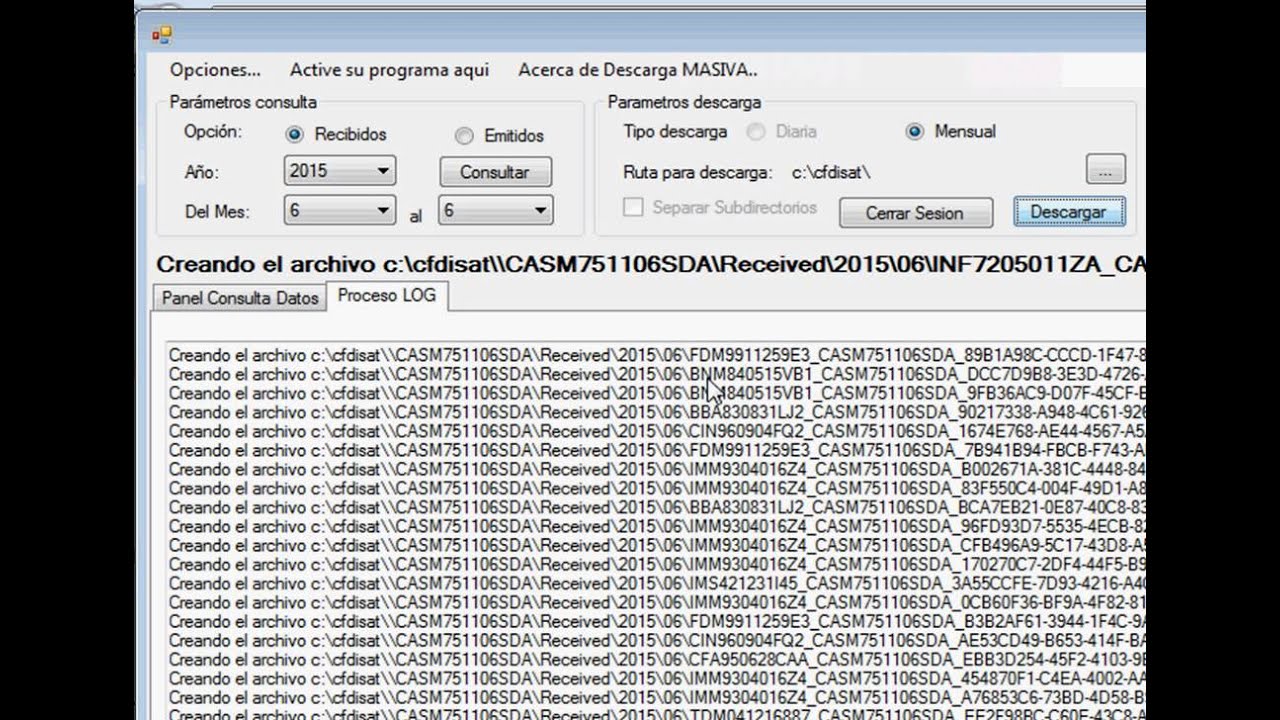The image size is (1280, 720).
Task: Click the Ruta para descarga label
Action: click(x=698, y=172)
